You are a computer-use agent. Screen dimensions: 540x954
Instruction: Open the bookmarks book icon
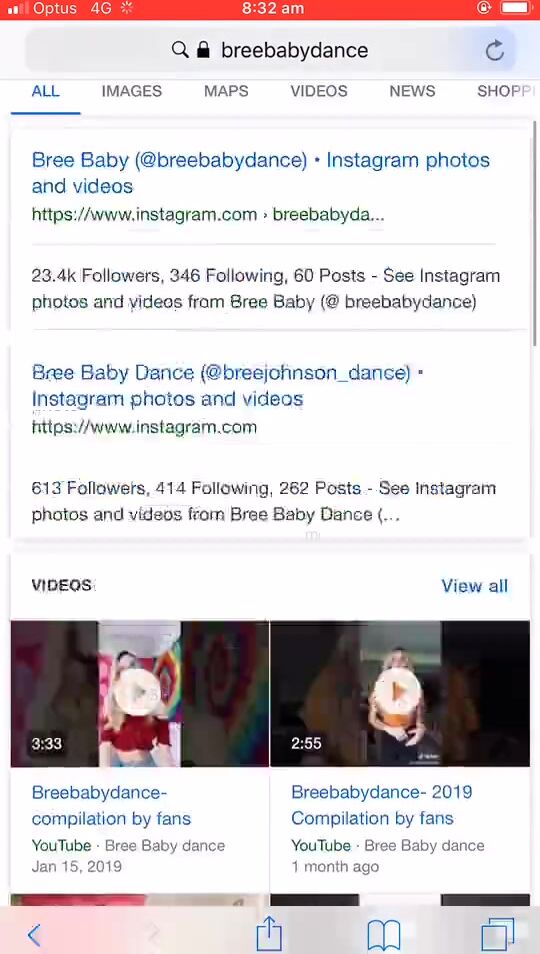pyautogui.click(x=384, y=934)
